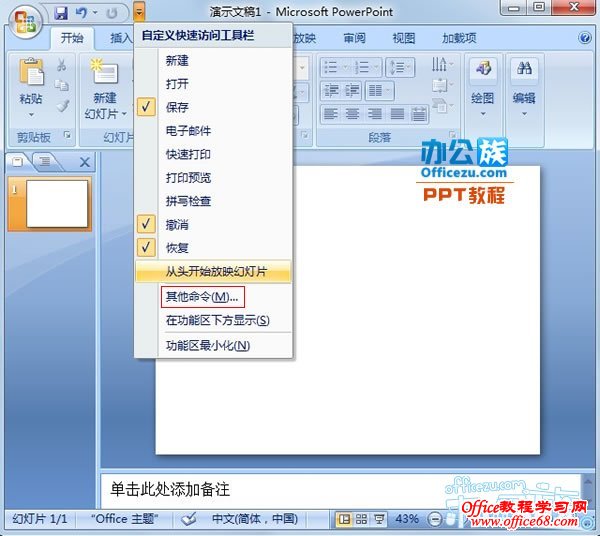Uncheck 撤消 in quick access menu
The width and height of the screenshot is (600, 536).
(x=214, y=225)
